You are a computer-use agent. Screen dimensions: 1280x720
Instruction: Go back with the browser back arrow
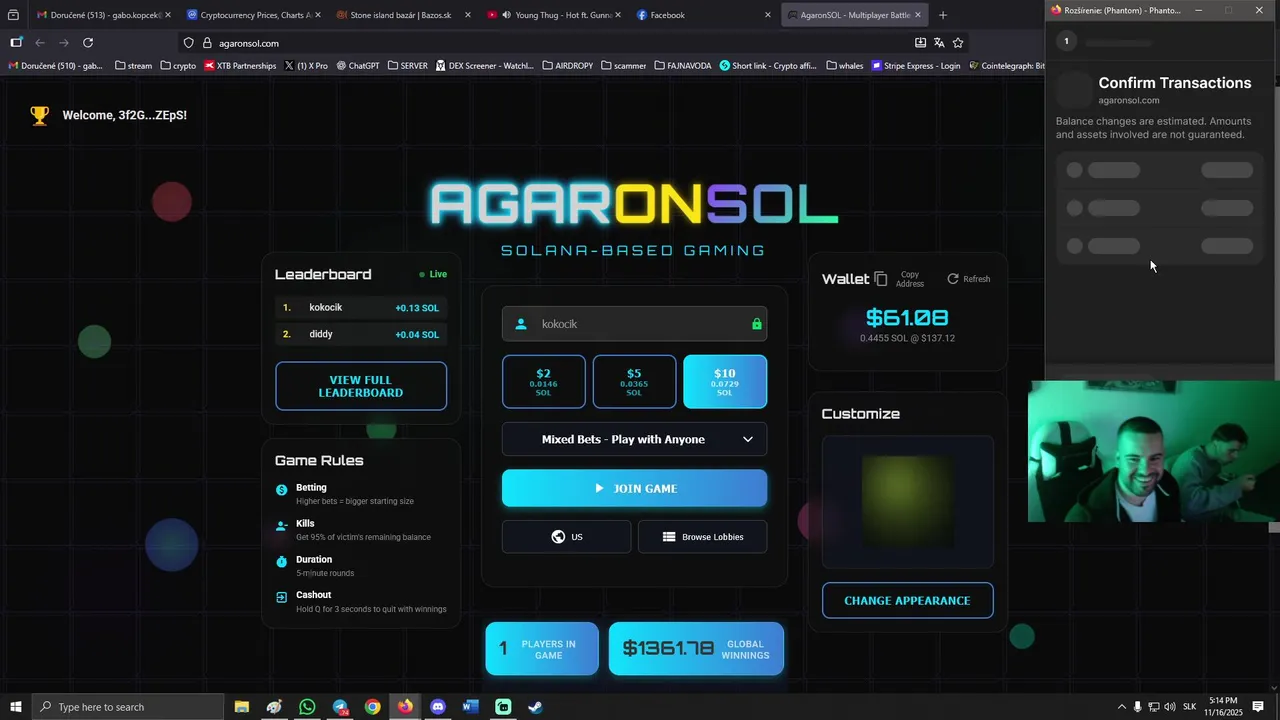pyautogui.click(x=40, y=43)
